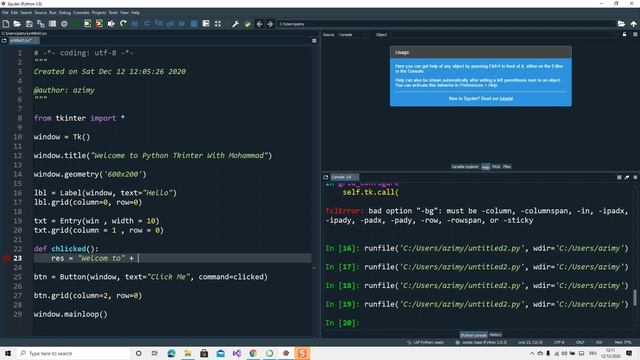Viewport: 640px width, 360px height.
Task: Interrupt kernel icon in console header
Action: point(619,177)
